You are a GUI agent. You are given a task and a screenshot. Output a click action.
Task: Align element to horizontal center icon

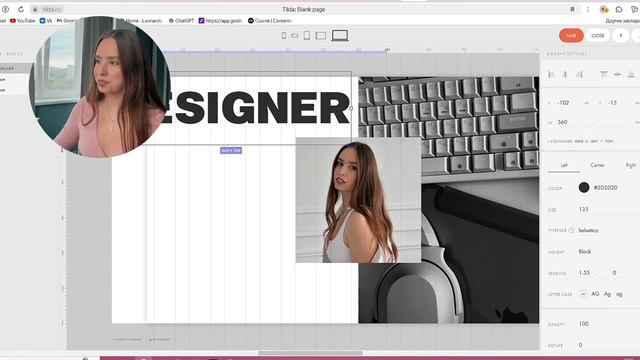pyautogui.click(x=565, y=74)
